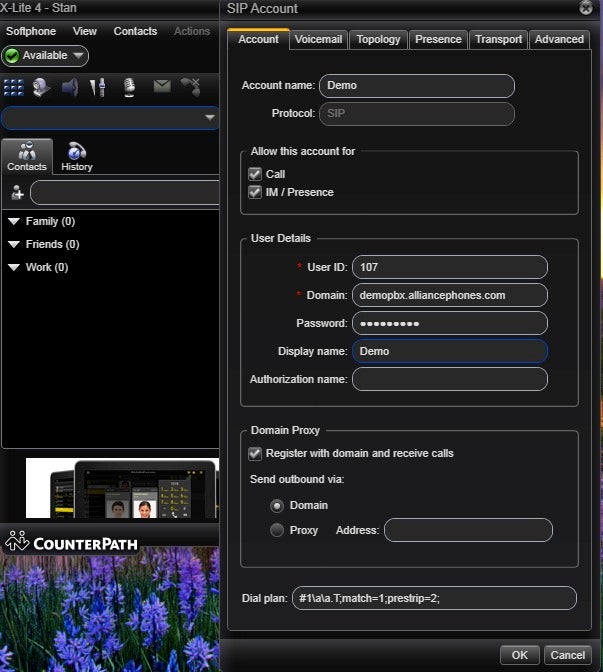Click the contacts search field
The width and height of the screenshot is (603, 672).
point(125,192)
